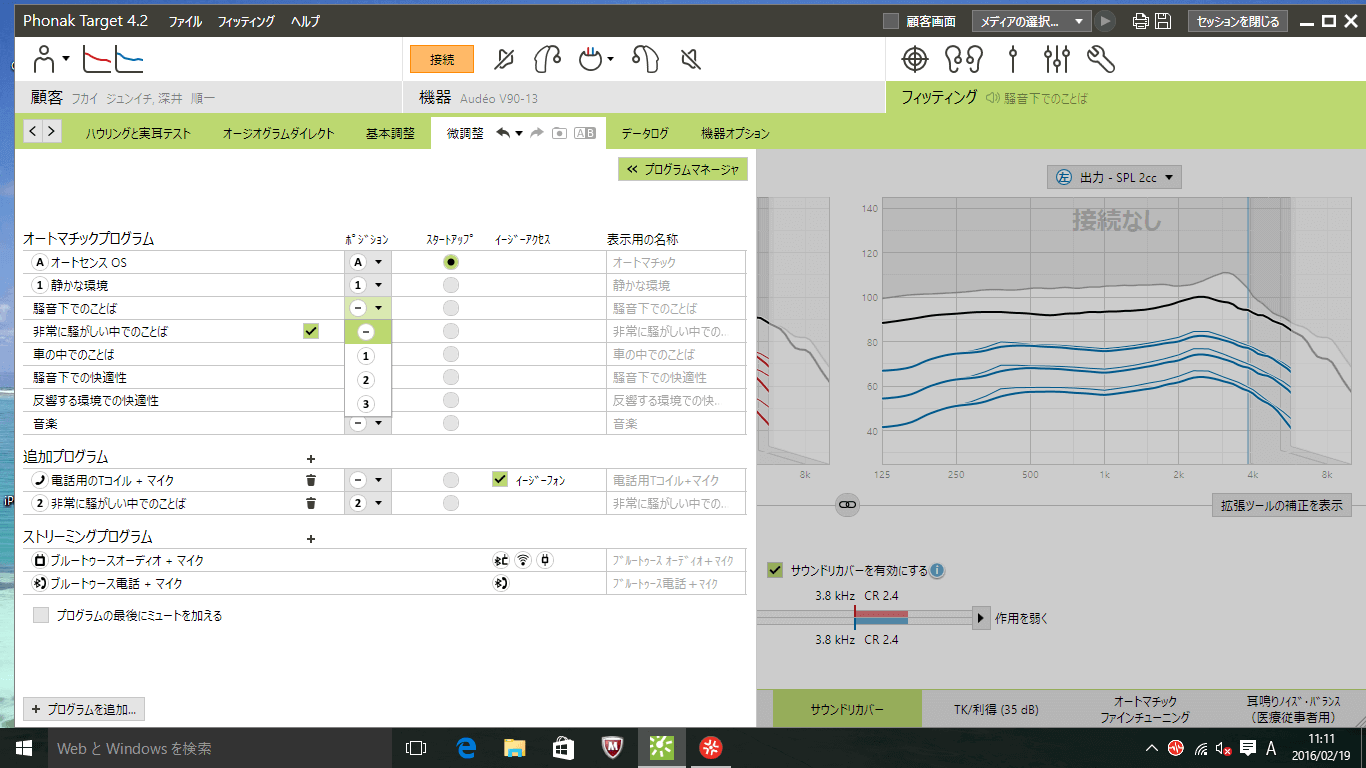Delete the 電話用のTコイル + マイク program
This screenshot has width=1366, height=768.
(x=311, y=480)
